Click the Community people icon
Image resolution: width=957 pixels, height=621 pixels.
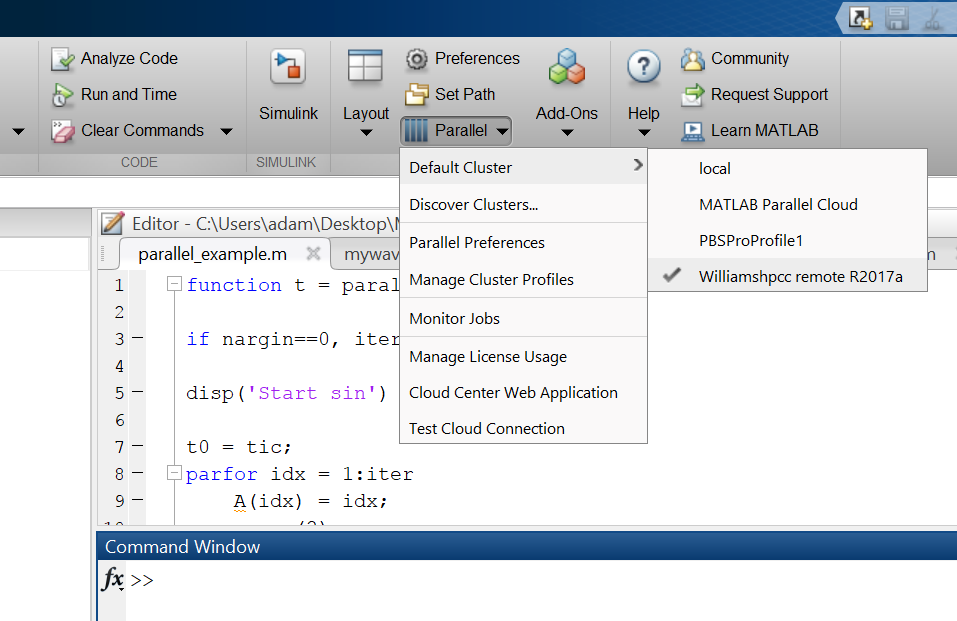click(x=693, y=59)
